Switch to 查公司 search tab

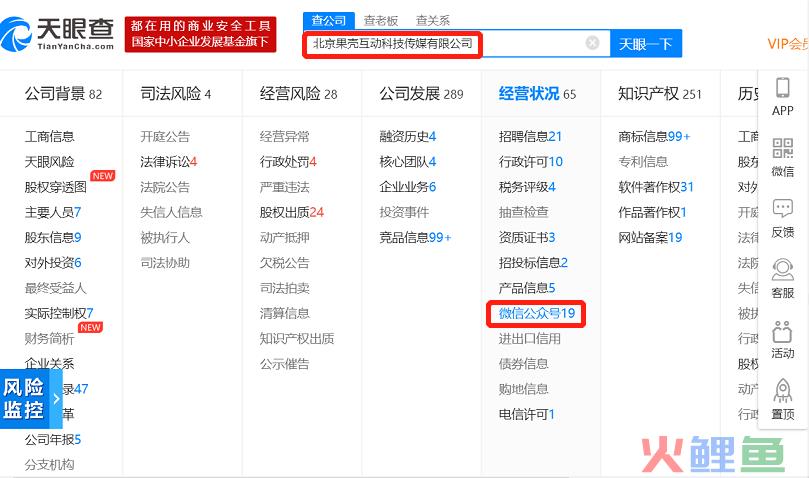pyautogui.click(x=329, y=21)
